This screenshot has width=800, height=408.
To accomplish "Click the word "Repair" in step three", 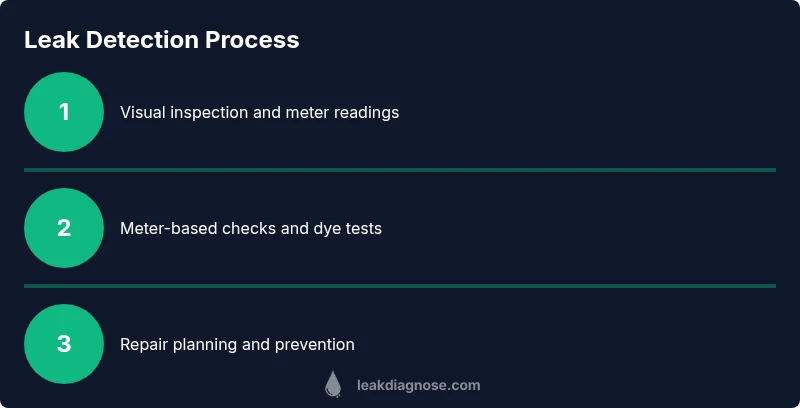I will (144, 344).
